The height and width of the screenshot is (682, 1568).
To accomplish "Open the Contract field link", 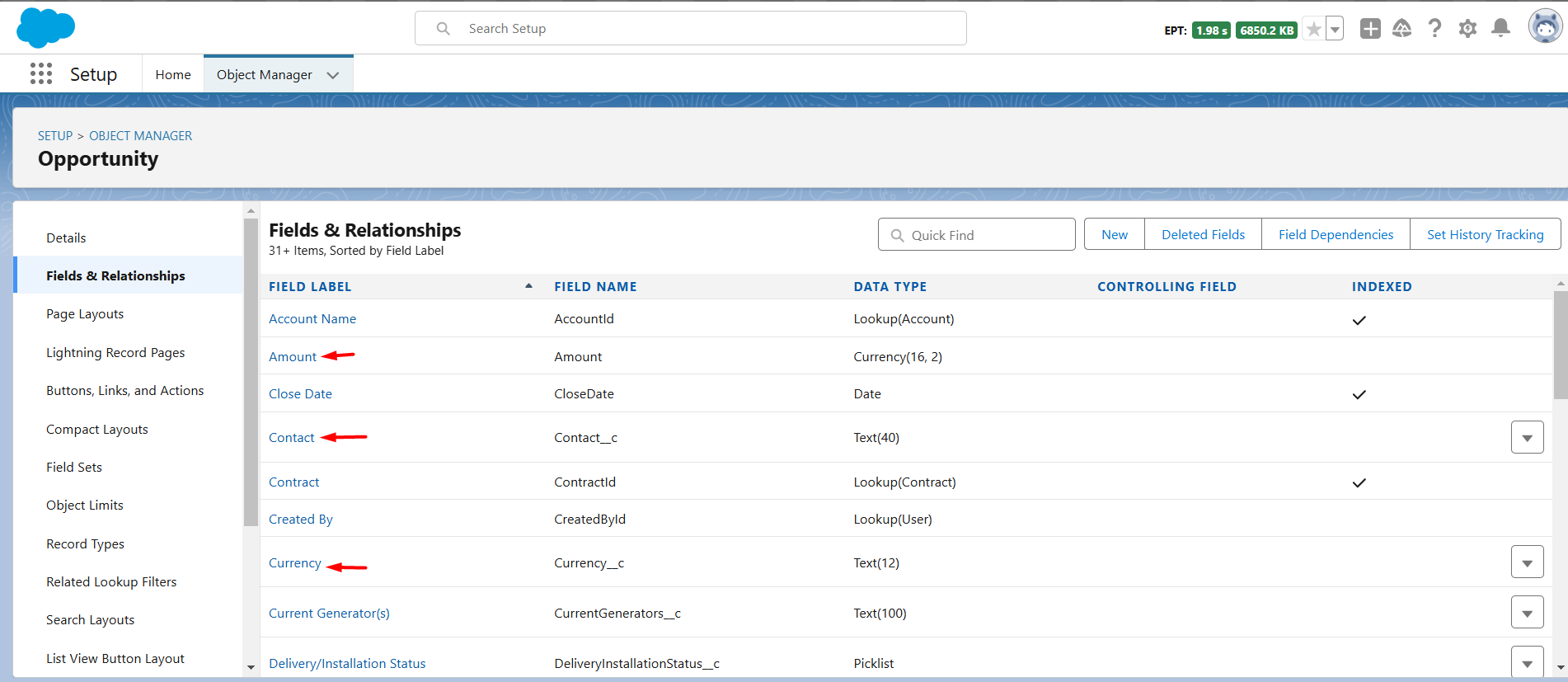I will [293, 482].
